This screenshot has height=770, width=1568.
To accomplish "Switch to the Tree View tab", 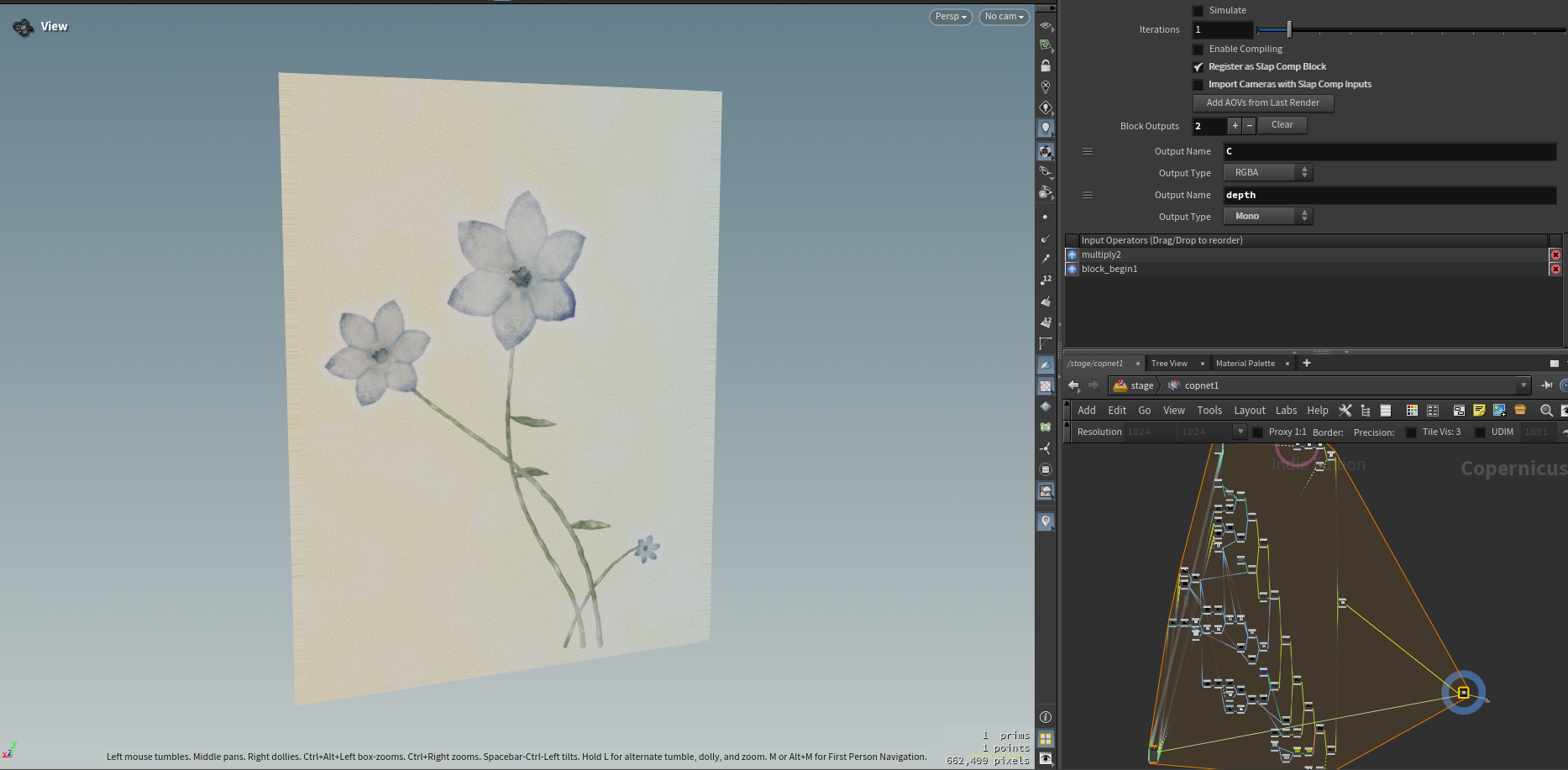I will tap(1169, 364).
